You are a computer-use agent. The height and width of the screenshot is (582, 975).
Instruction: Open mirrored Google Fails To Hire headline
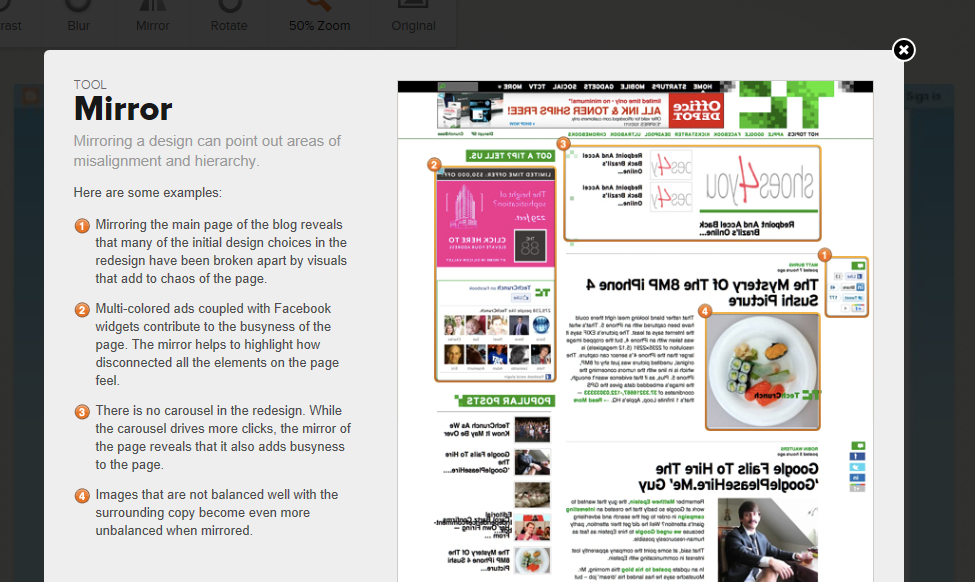(x=728, y=476)
